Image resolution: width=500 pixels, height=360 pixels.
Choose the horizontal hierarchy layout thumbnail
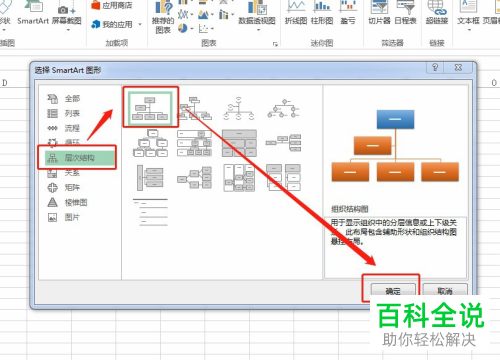(195, 178)
